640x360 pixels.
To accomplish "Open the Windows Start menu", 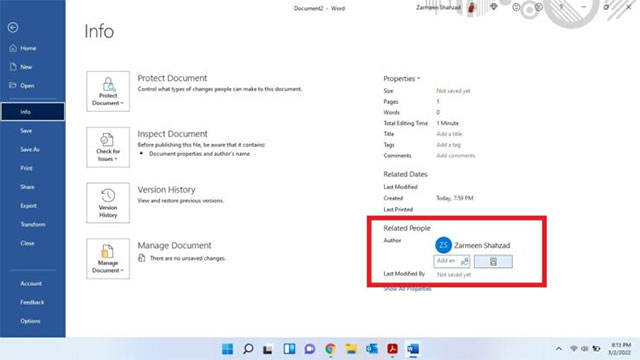I will [x=227, y=349].
